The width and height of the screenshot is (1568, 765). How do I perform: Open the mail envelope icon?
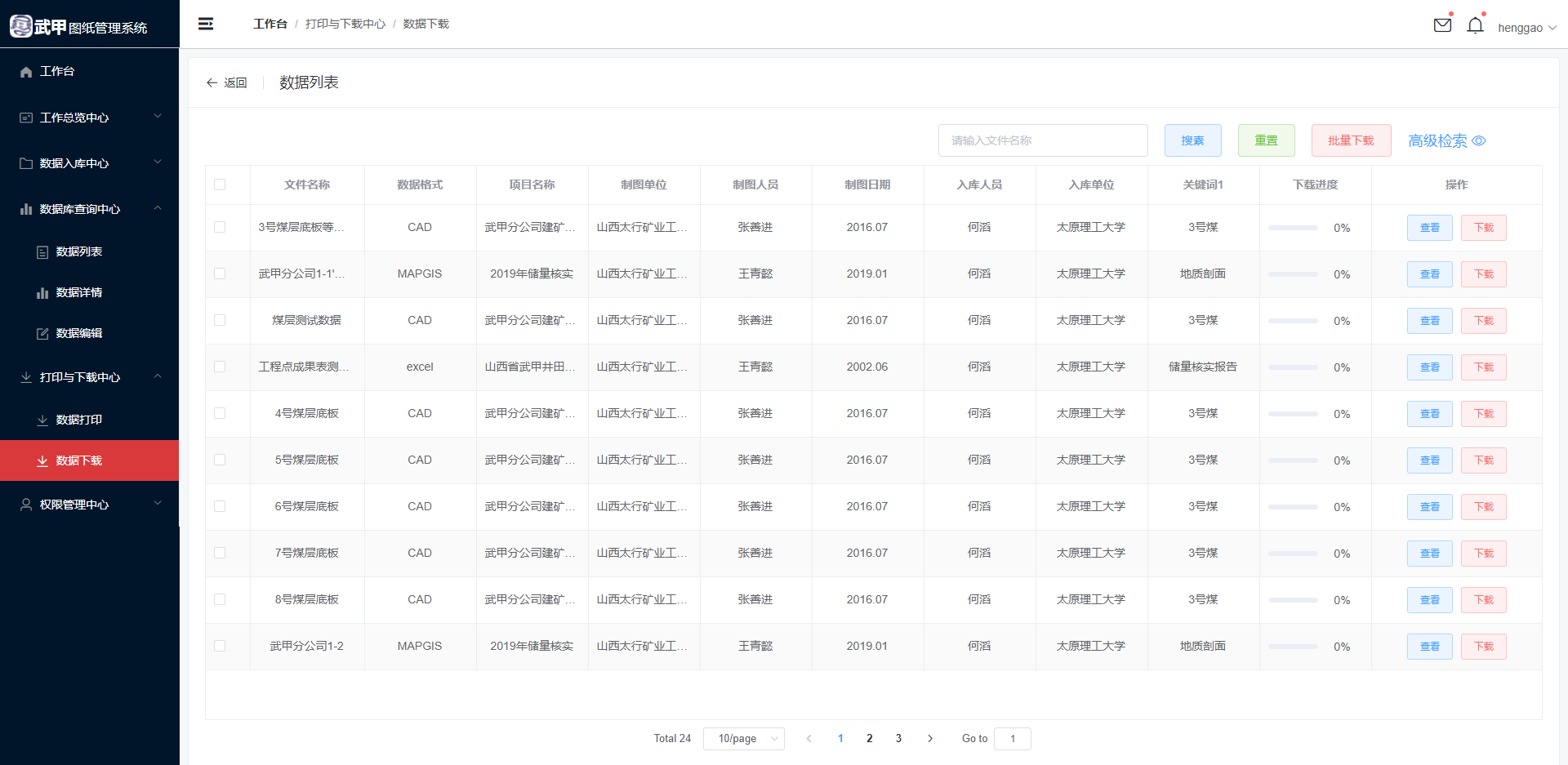coord(1442,25)
